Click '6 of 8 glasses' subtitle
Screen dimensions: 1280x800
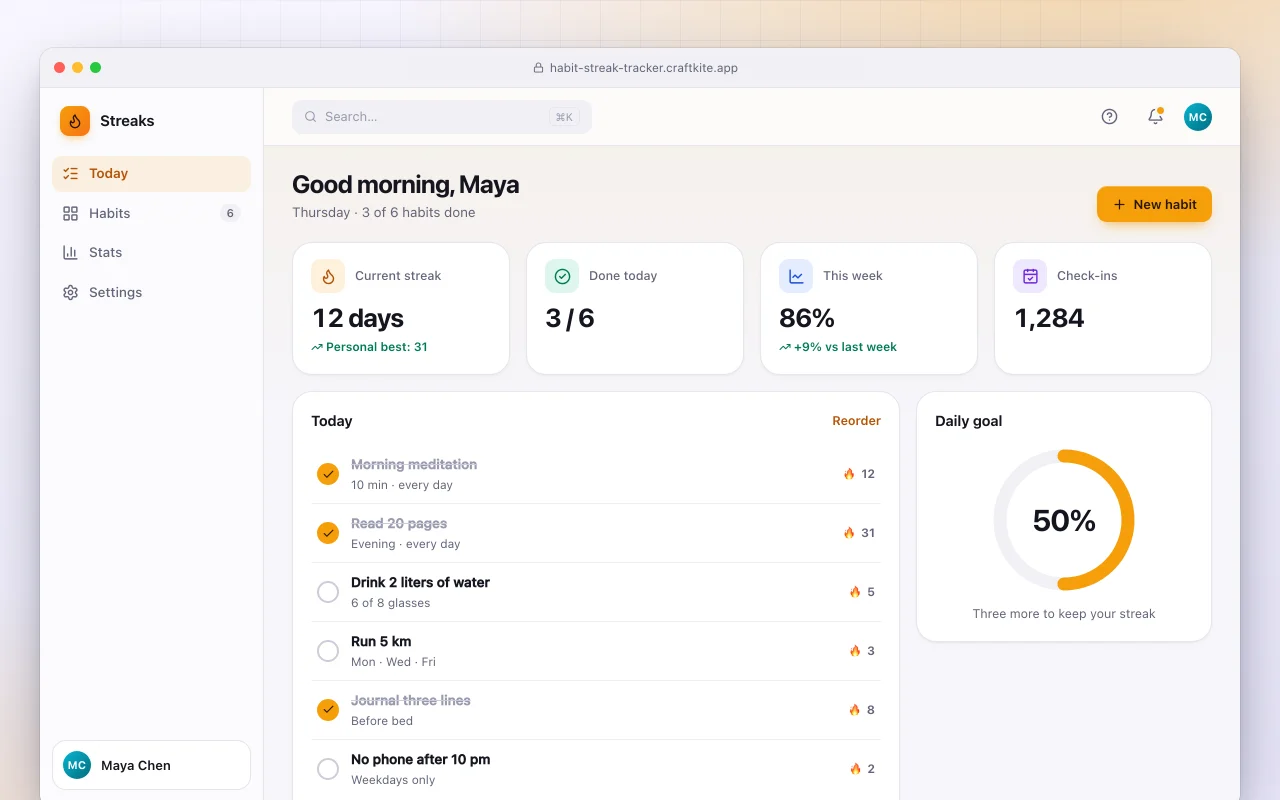point(390,603)
